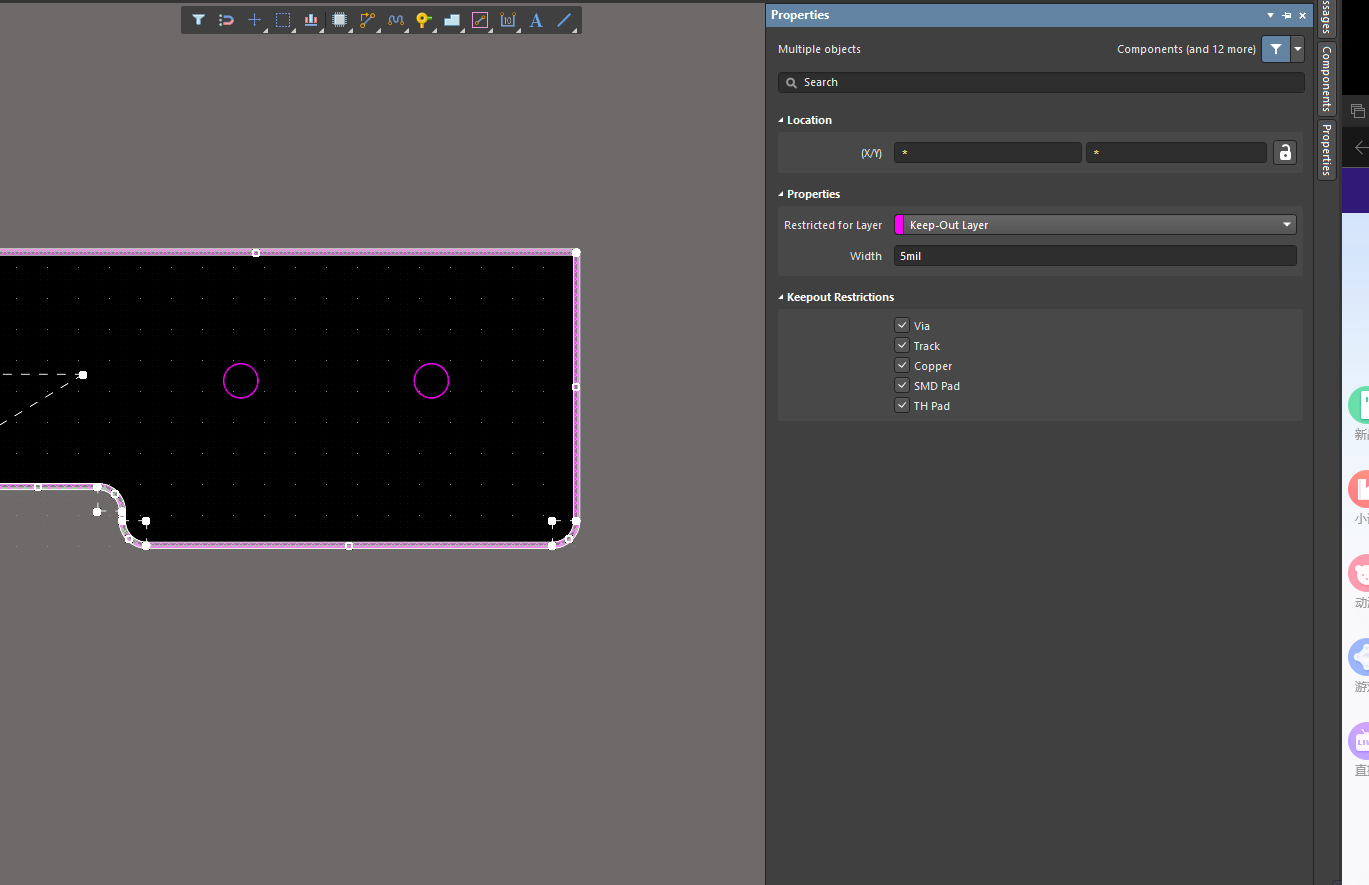Activate the dashed rectangle selection tool
This screenshot has width=1369, height=885.
pos(283,20)
